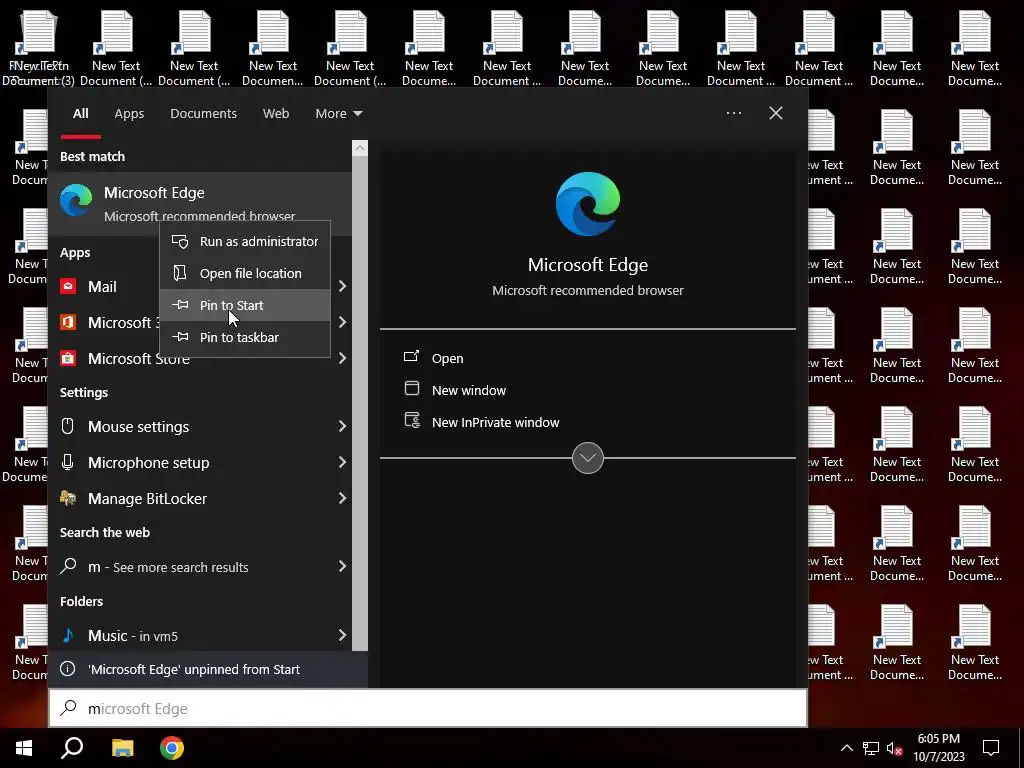This screenshot has height=768, width=1024.
Task: Choose Run as administrator from context menu
Action: pos(245,241)
